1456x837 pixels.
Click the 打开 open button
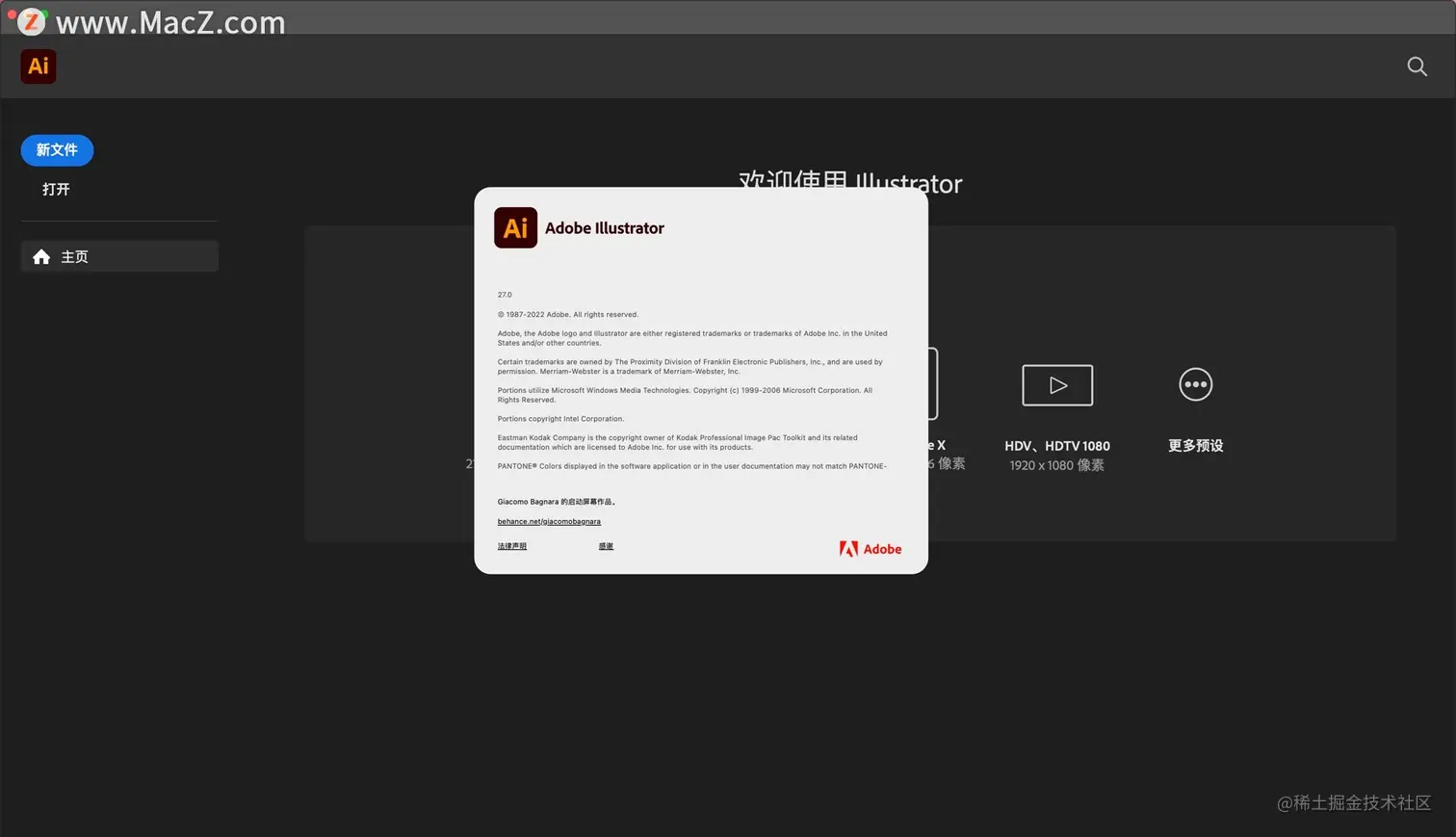pos(56,189)
